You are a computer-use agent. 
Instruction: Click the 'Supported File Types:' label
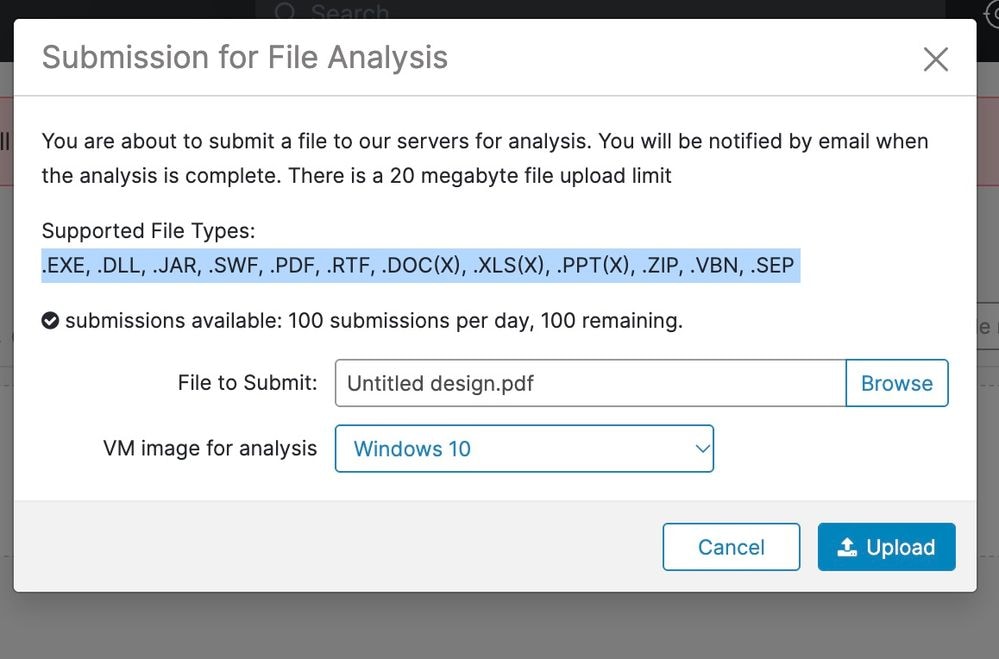tap(148, 231)
